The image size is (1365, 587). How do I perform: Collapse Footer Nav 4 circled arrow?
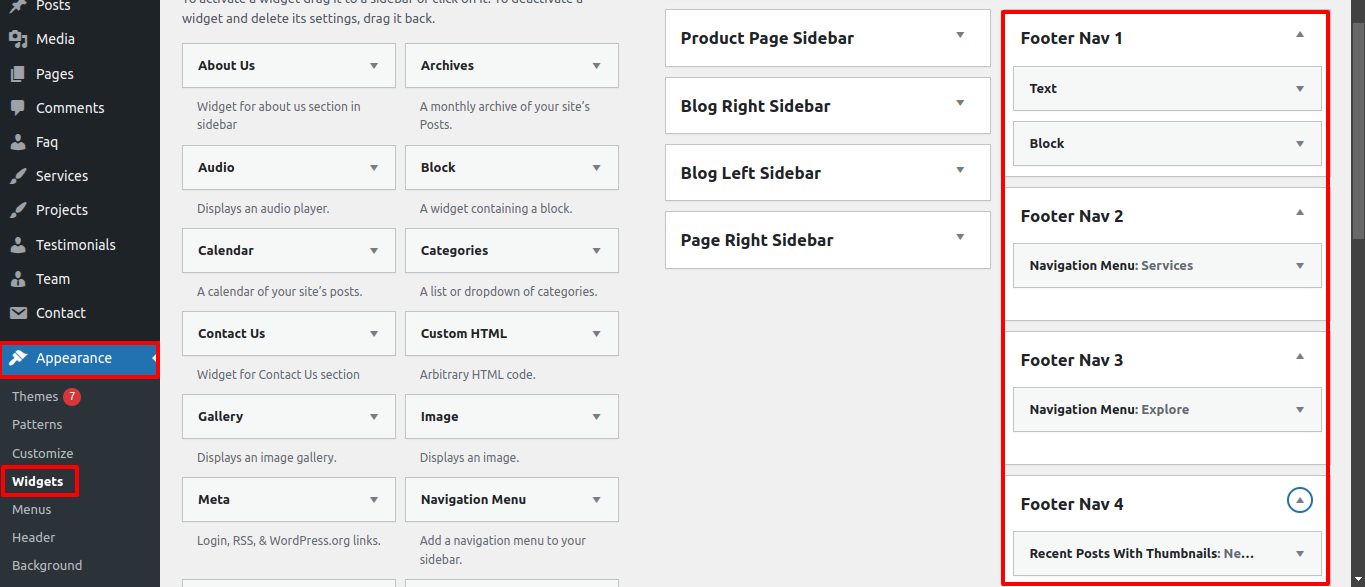[x=1299, y=499]
